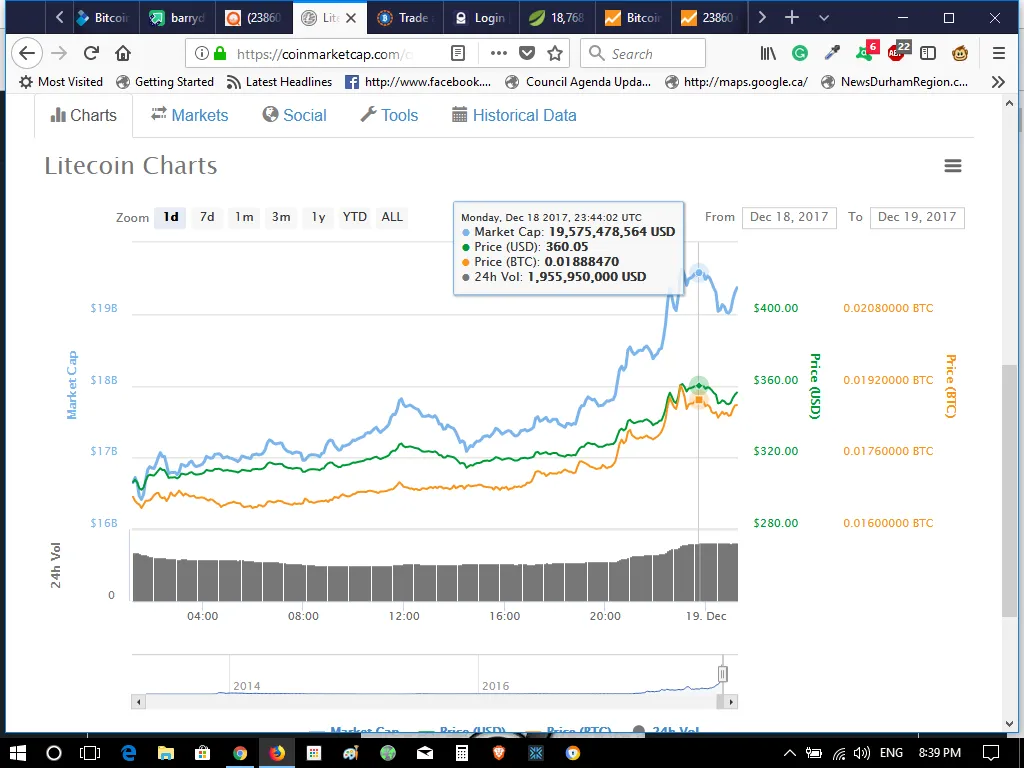Click the green Grammarly extension icon
1024x768 pixels.
800,54
